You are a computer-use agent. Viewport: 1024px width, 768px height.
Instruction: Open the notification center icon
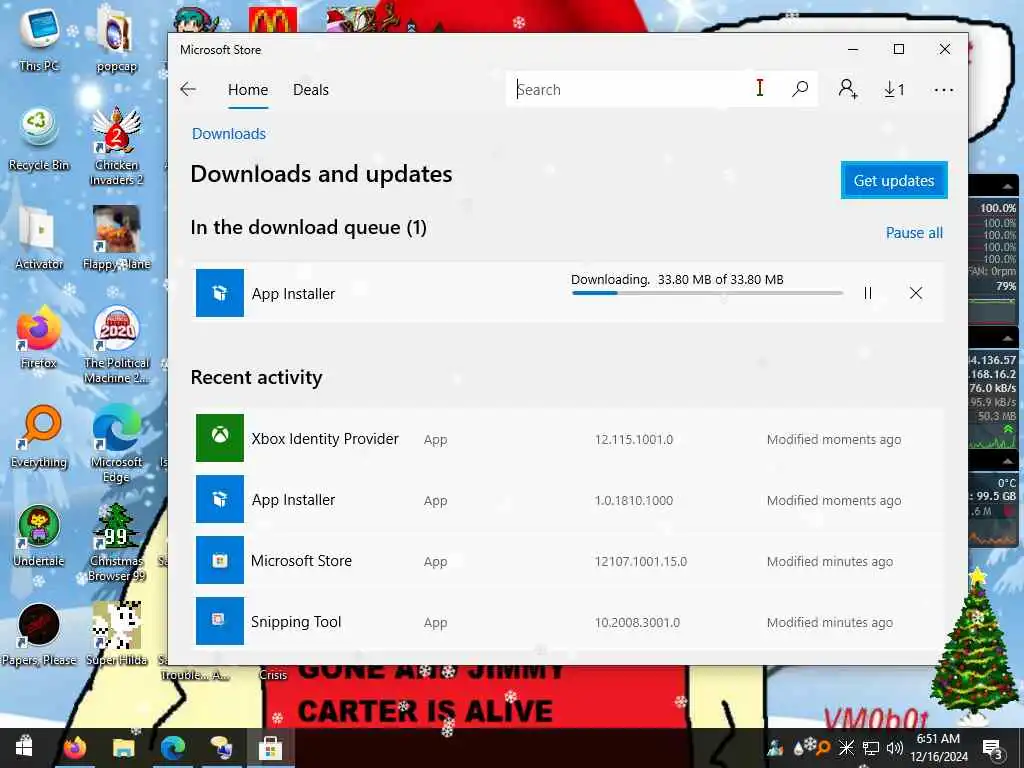(993, 748)
